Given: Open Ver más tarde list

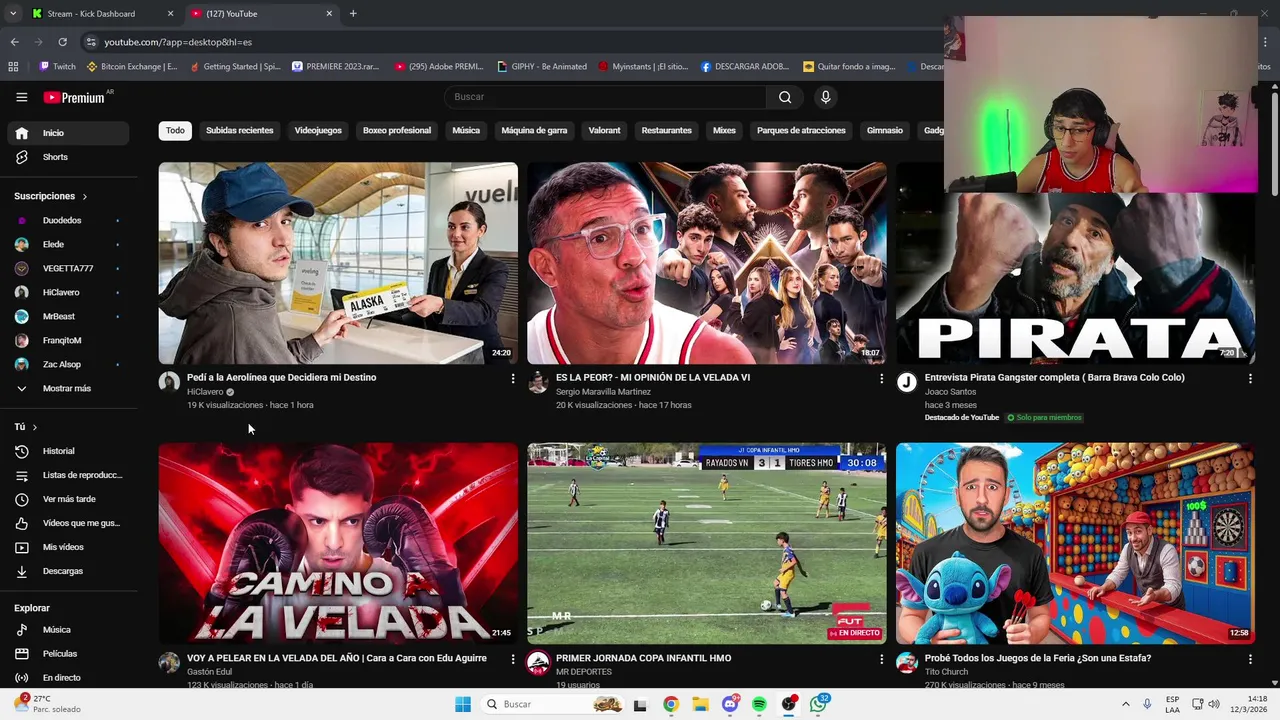Looking at the screenshot, I should pyautogui.click(x=68, y=499).
